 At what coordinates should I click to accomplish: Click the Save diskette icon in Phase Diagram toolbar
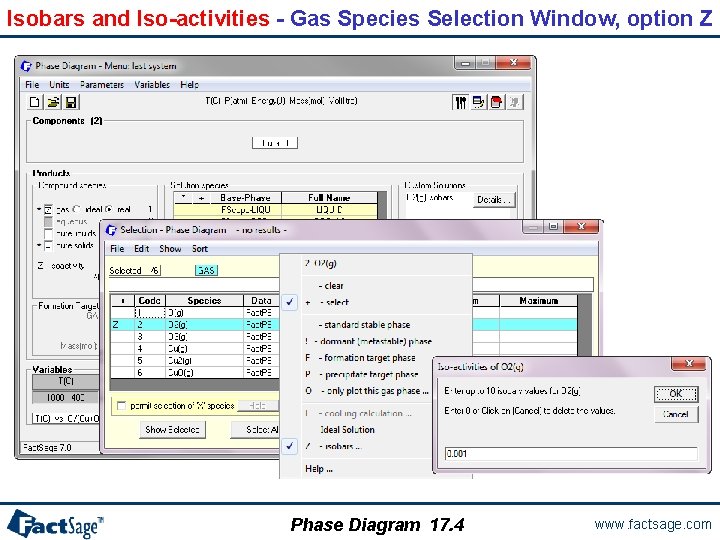tap(71, 102)
